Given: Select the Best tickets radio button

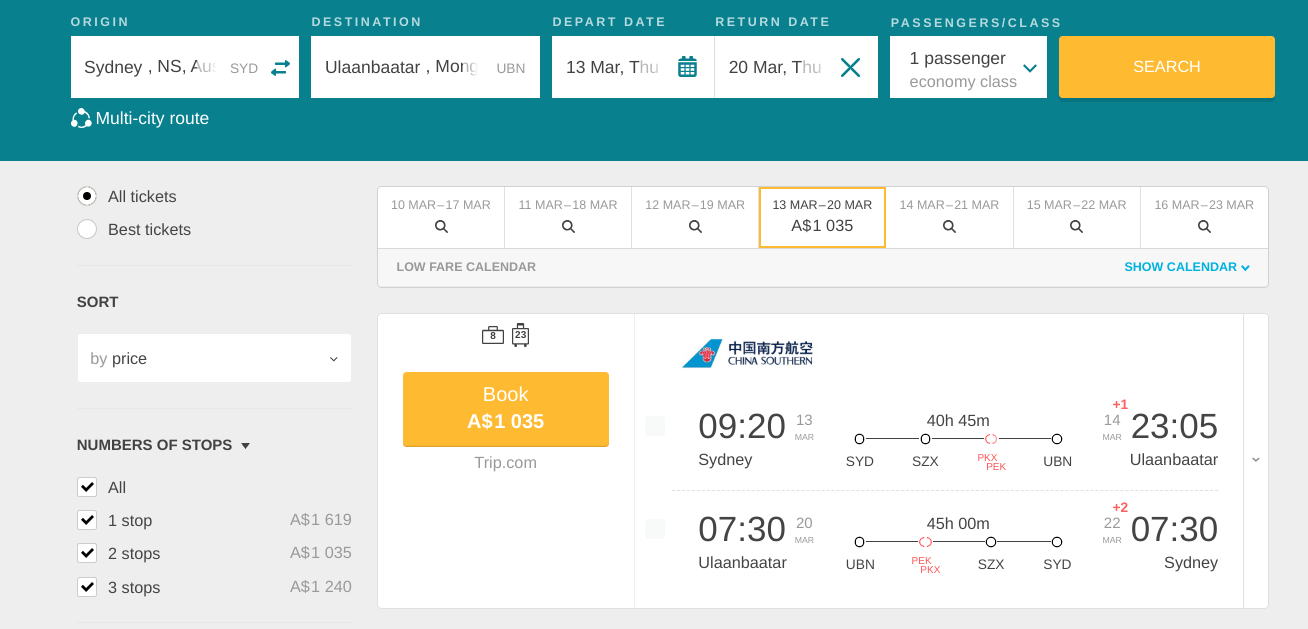Looking at the screenshot, I should pos(87,229).
